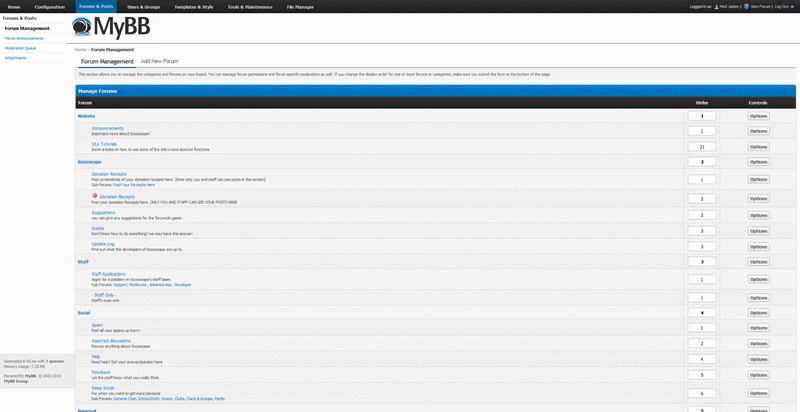This screenshot has height=412, width=800.
Task: Open Forum Announcements sidebar link
Action: (25, 38)
